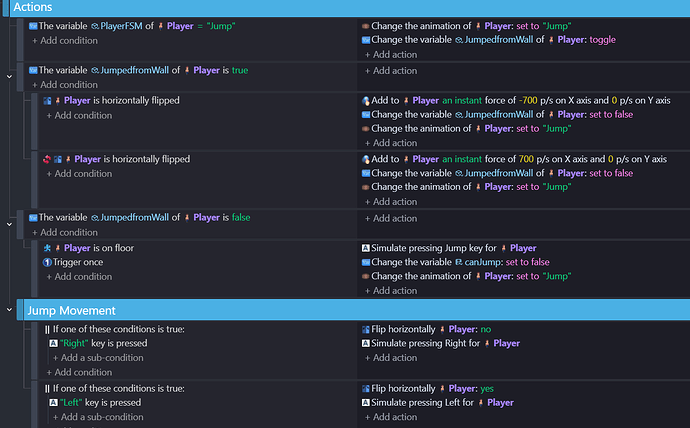Add action to the JumpedfromWall is false event

391,219
